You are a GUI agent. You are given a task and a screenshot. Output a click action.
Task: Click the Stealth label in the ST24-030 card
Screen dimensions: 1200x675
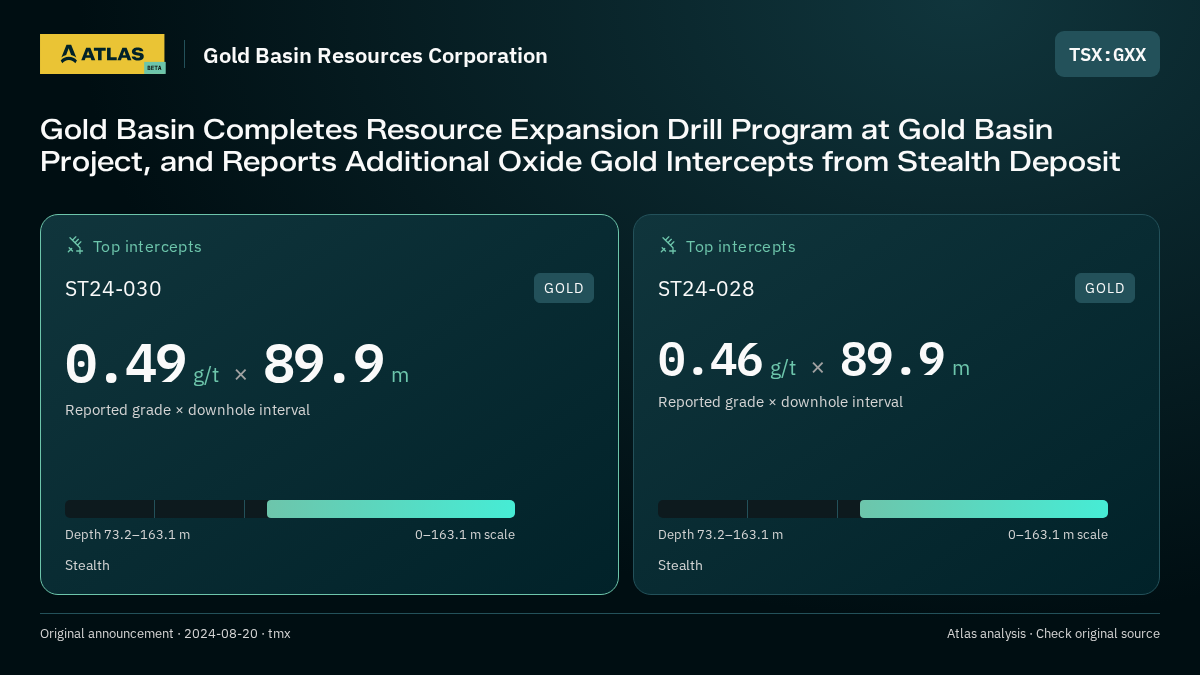tap(87, 566)
